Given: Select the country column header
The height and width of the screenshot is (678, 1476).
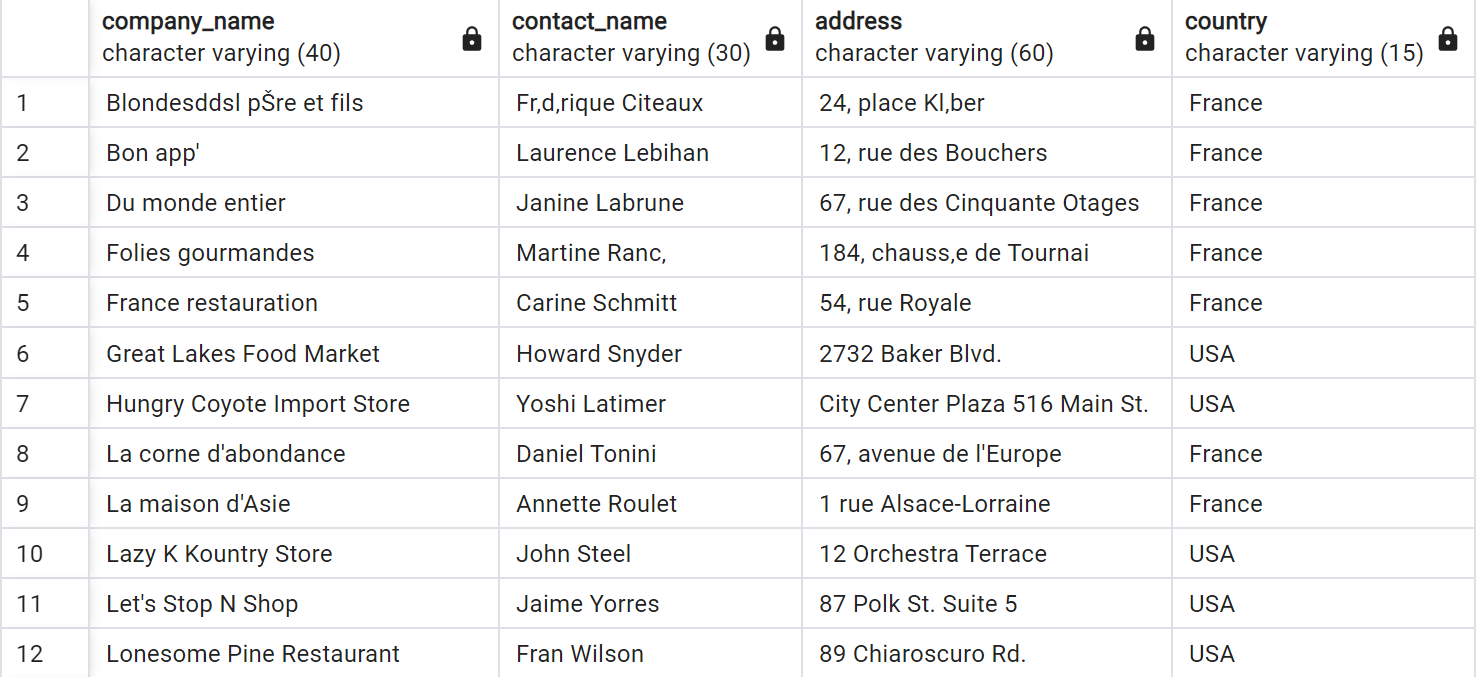Looking at the screenshot, I should coord(1324,38).
